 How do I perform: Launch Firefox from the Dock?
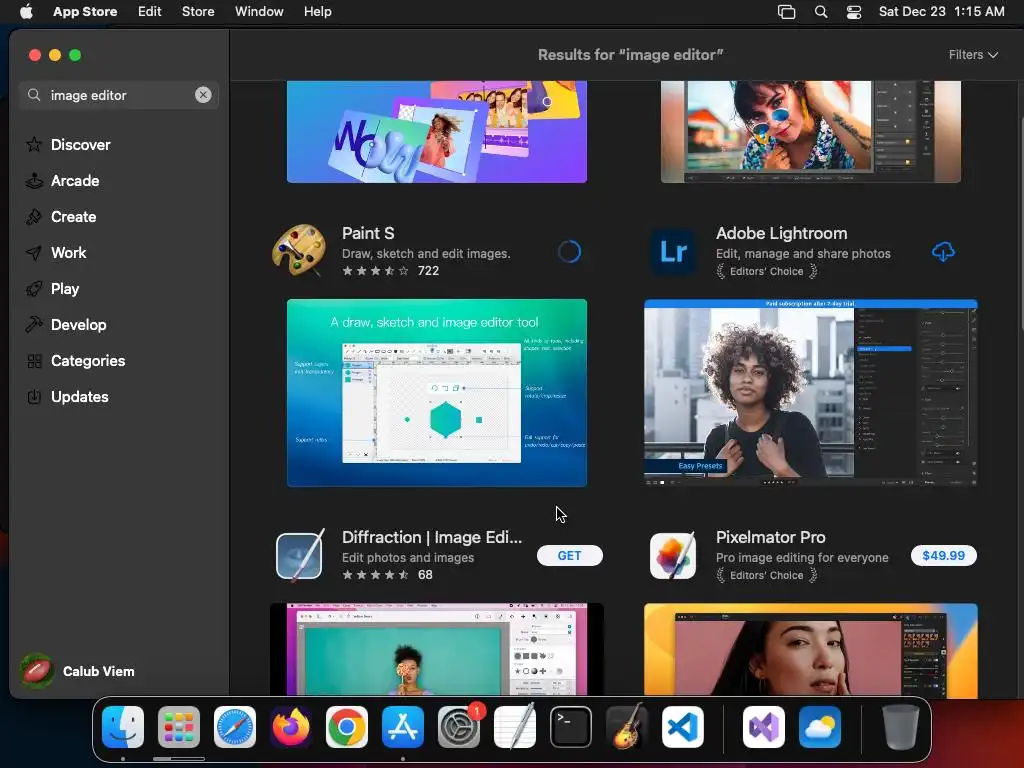(x=291, y=727)
